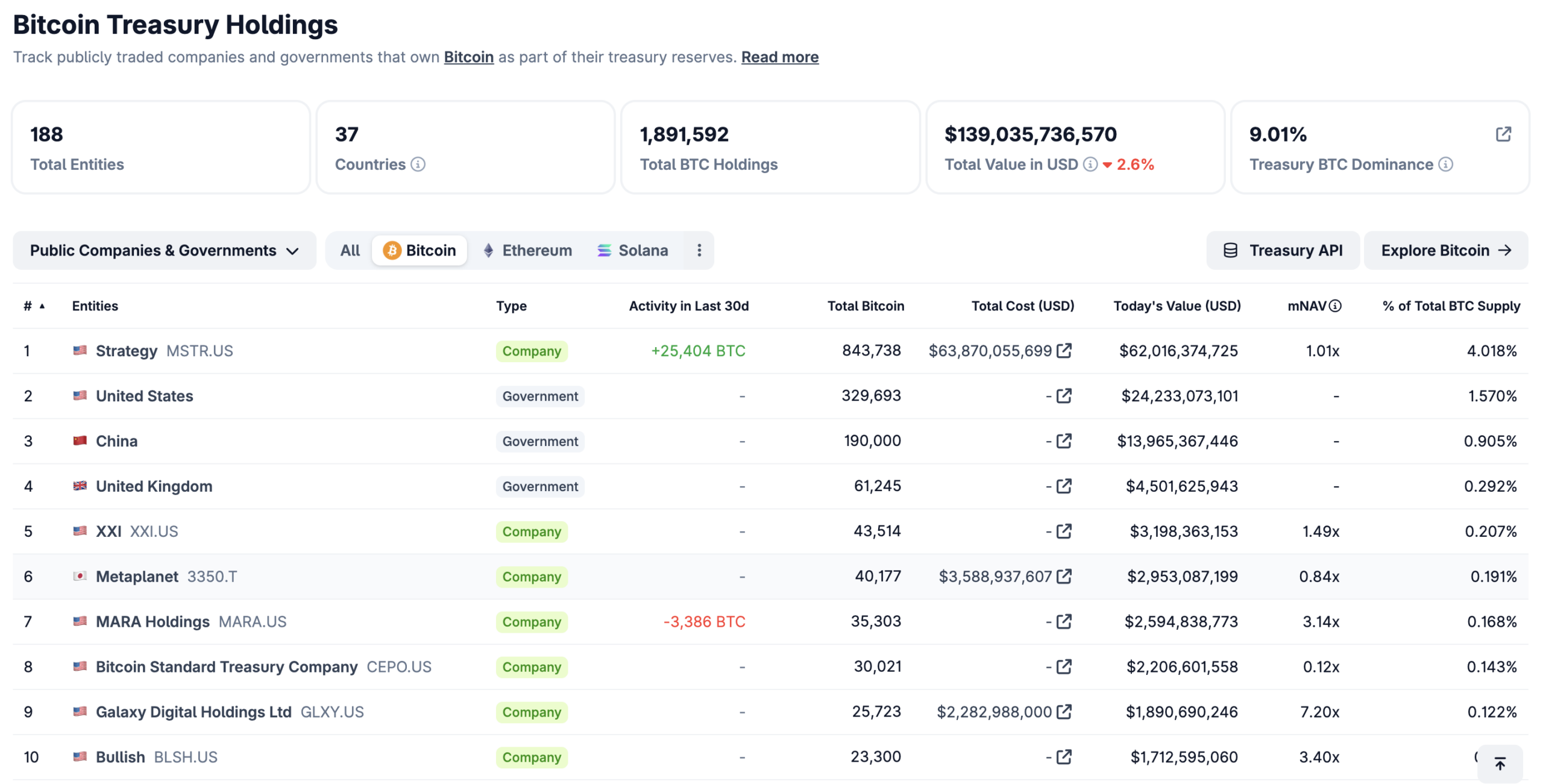Open Bitcoin Standard Treasury cost link icon
This screenshot has width=1543, height=784.
coord(1064,666)
